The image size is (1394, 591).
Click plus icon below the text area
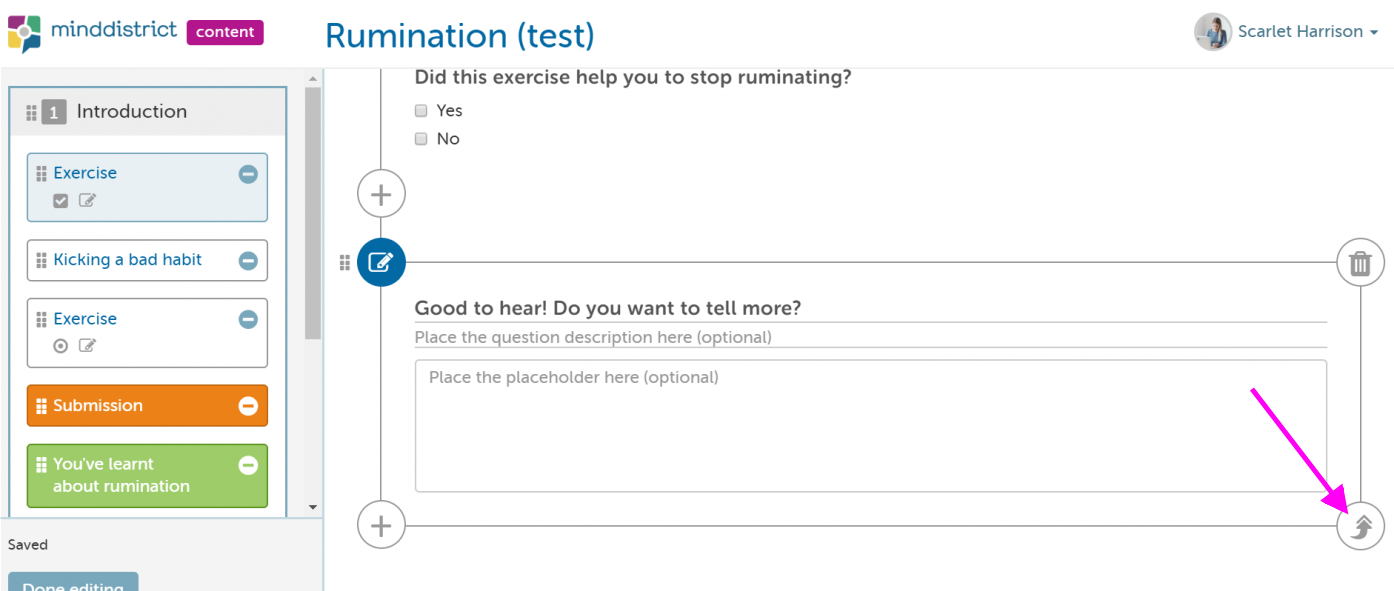tap(381, 525)
